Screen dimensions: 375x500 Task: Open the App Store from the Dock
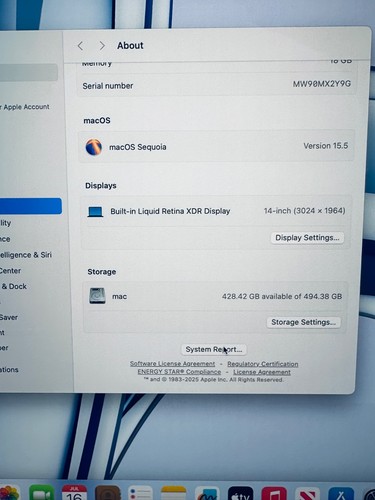click(x=340, y=493)
